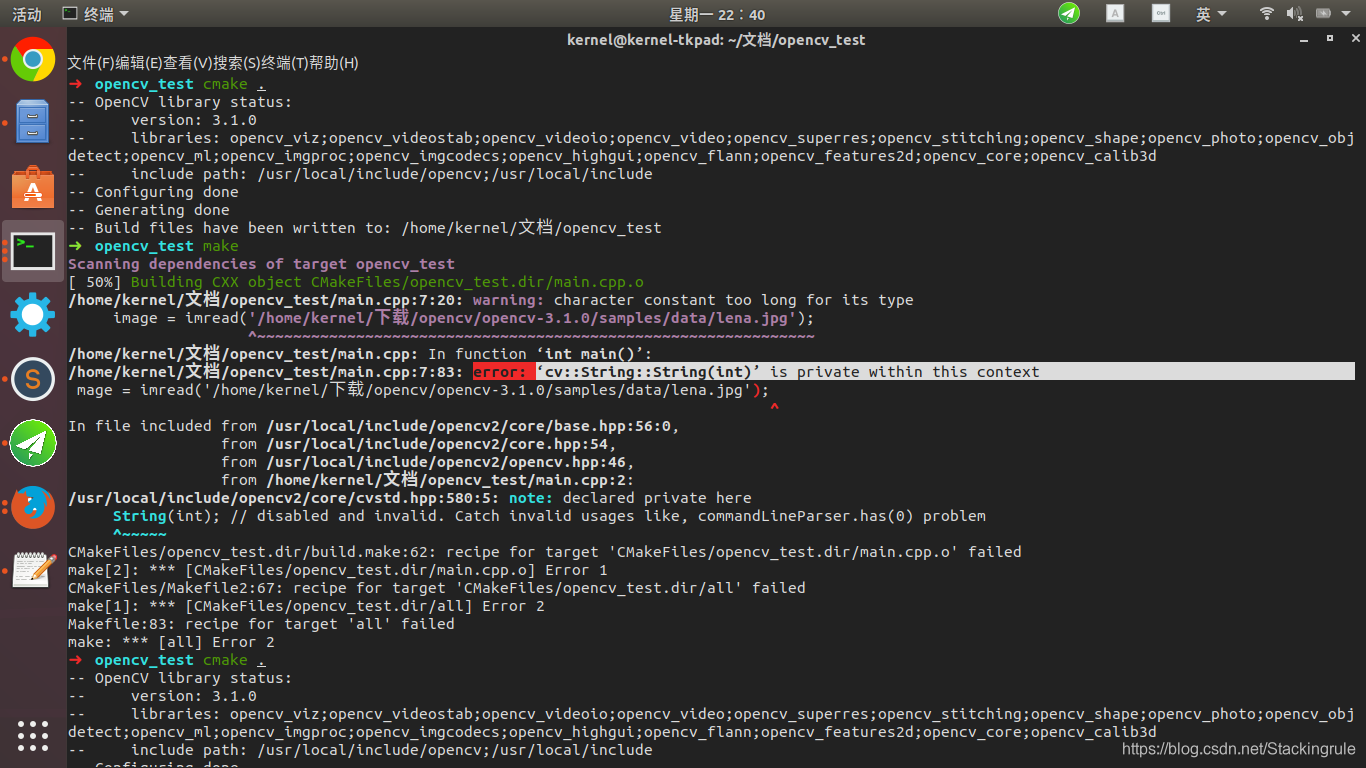
Task: Open 终端(T) menu
Action: click(285, 63)
